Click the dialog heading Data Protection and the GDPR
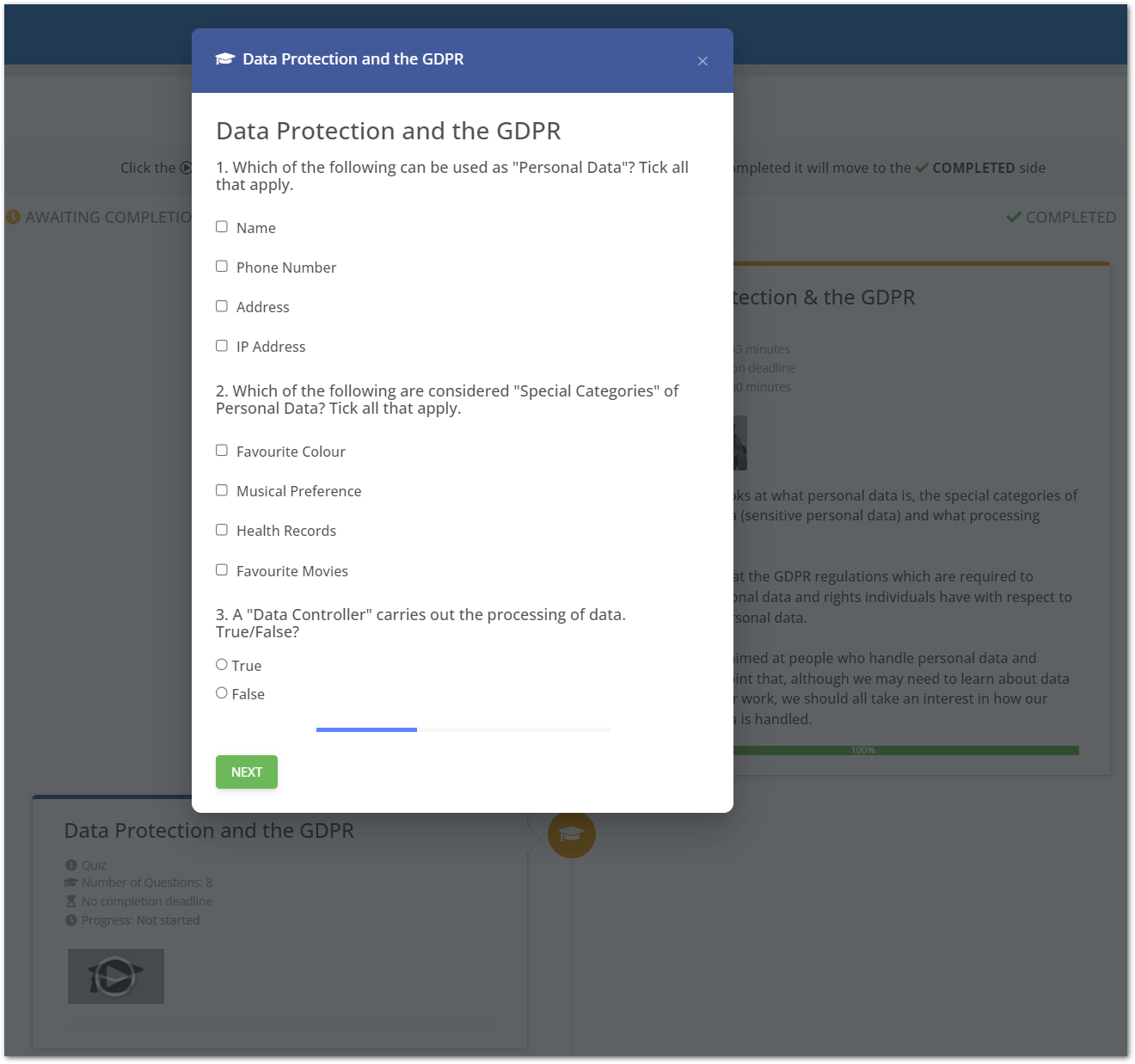The width and height of the screenshot is (1135, 1064). 389,131
